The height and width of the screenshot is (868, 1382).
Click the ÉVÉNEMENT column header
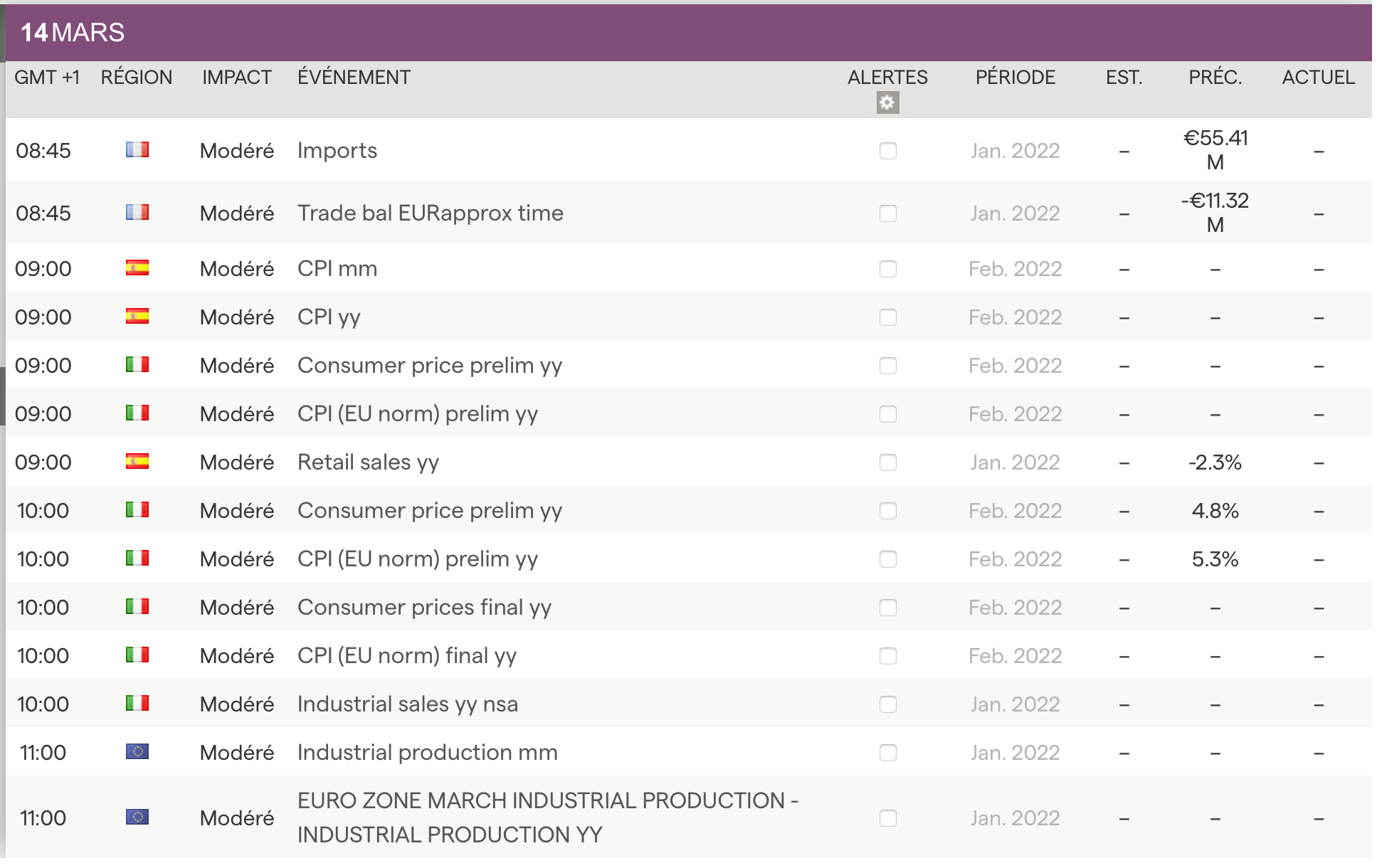(x=354, y=78)
